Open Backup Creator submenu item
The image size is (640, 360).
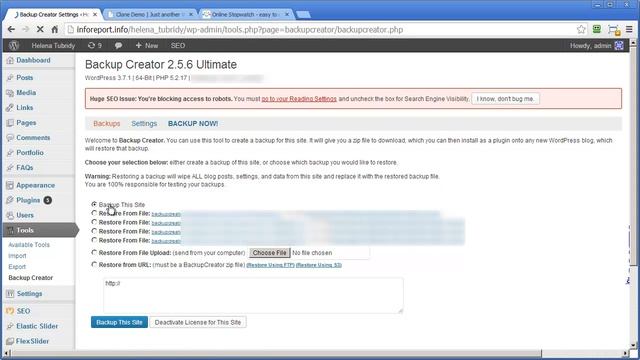31,278
